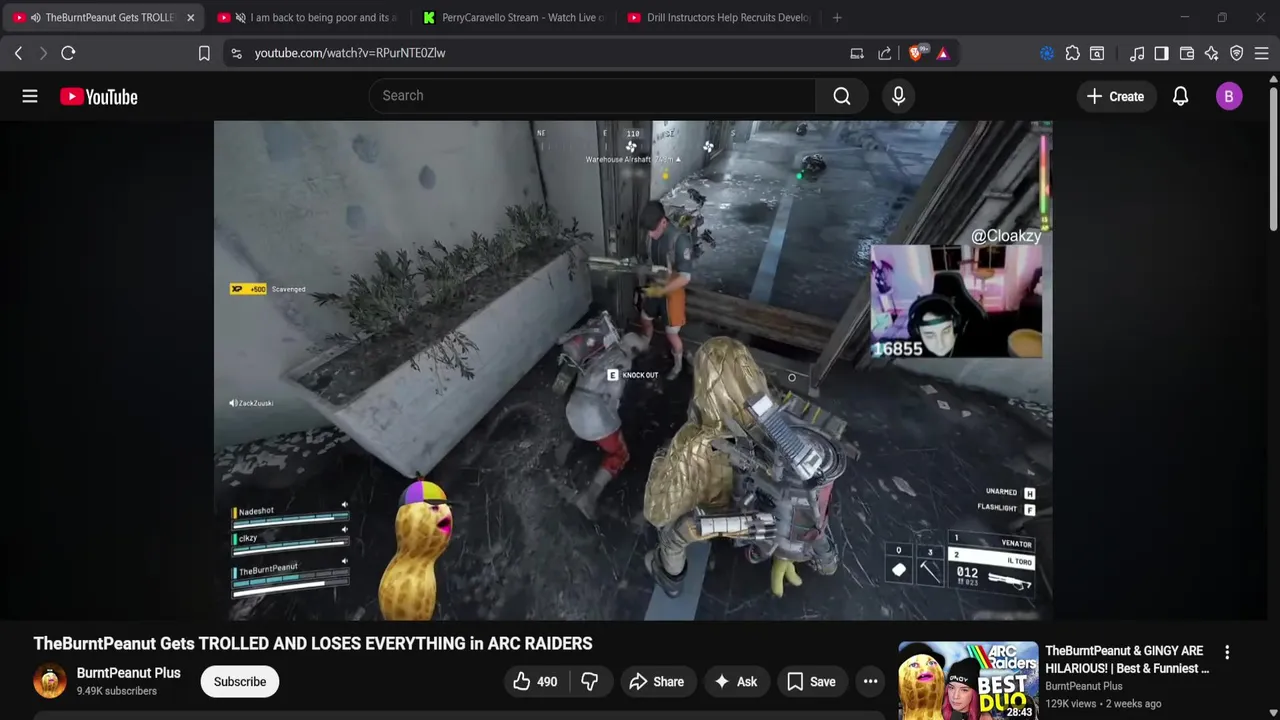Viewport: 1280px width, 720px height.
Task: Click the recommended video's BurntPeanut Plus channel name
Action: 1084,686
